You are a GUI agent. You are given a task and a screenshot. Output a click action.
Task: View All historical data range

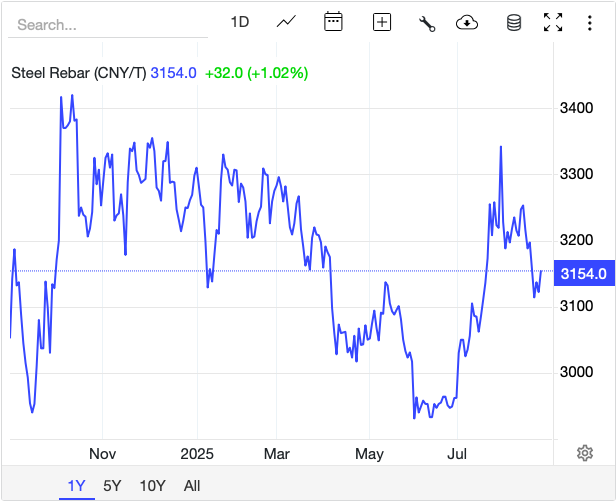(192, 486)
